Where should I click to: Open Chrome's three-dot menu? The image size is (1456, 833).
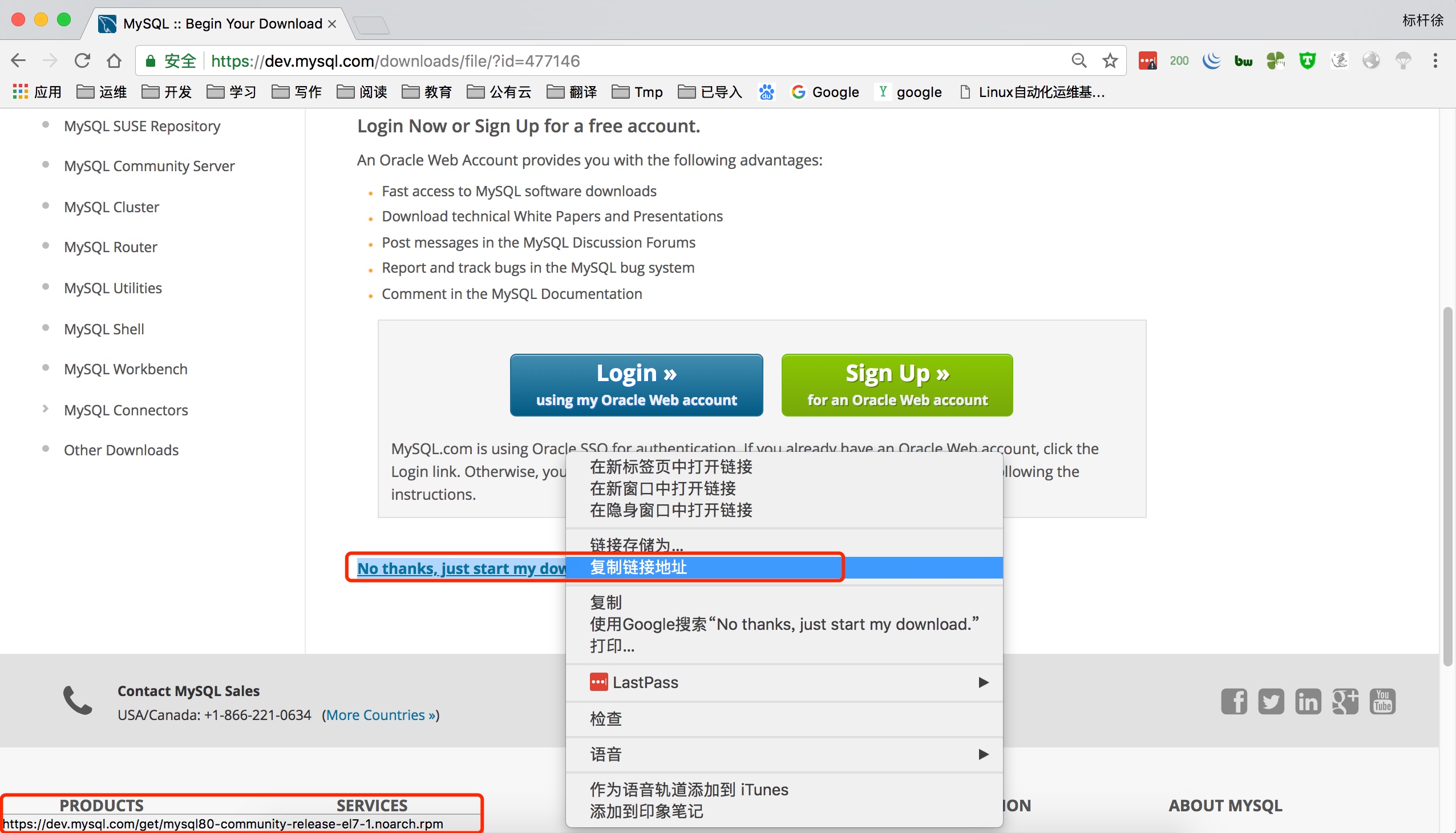[1435, 60]
